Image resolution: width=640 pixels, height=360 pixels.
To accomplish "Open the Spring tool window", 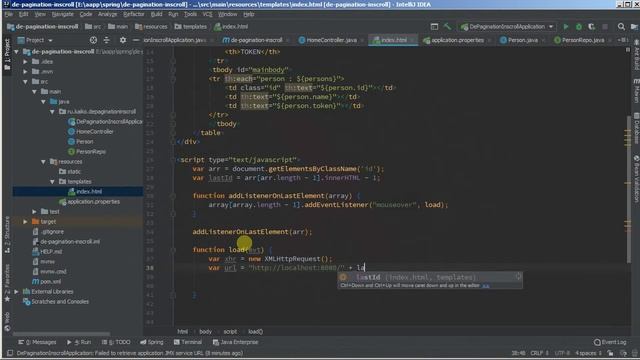I will pyautogui.click(x=151, y=342).
